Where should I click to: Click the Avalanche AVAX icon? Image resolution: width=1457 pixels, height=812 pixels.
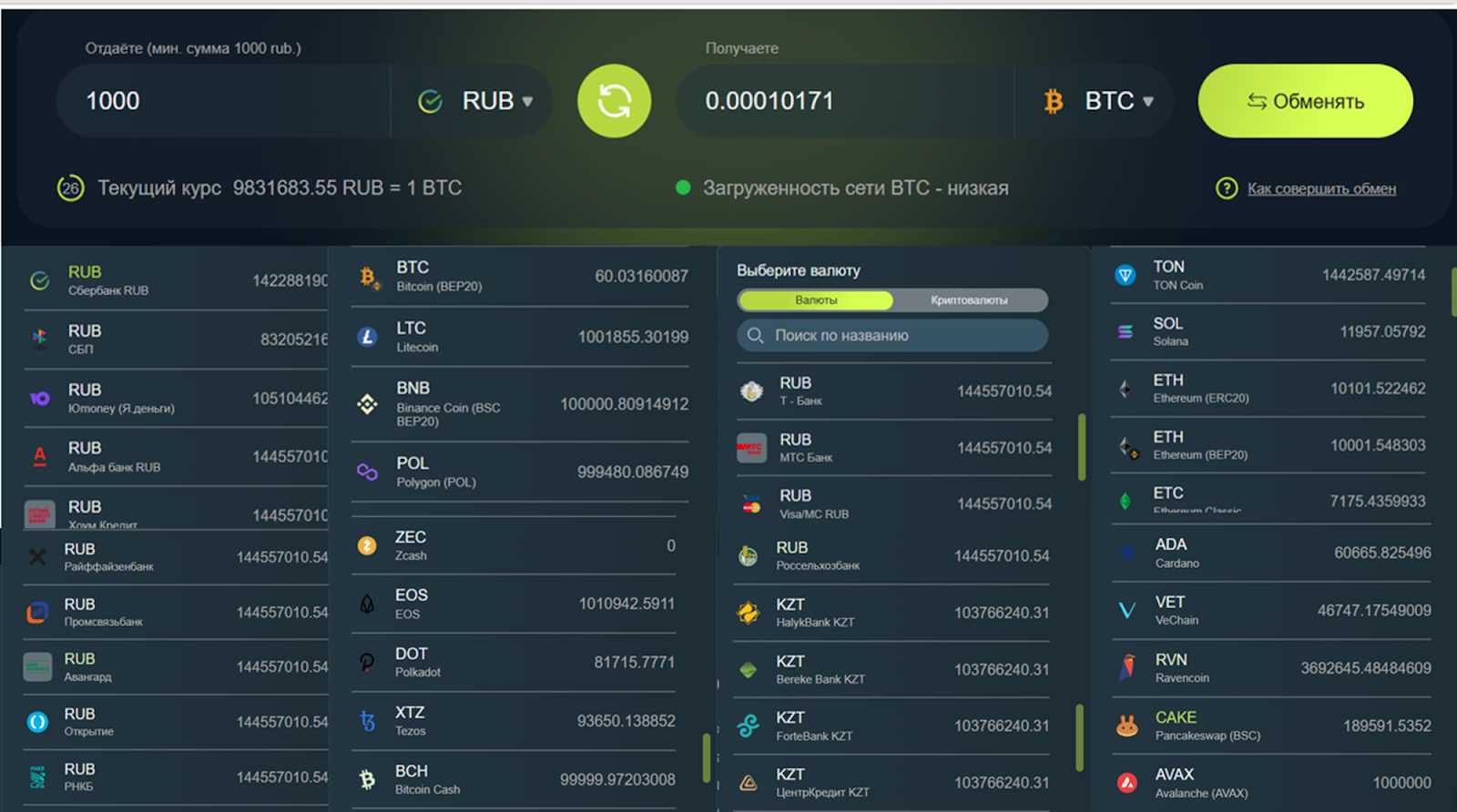tap(1126, 782)
